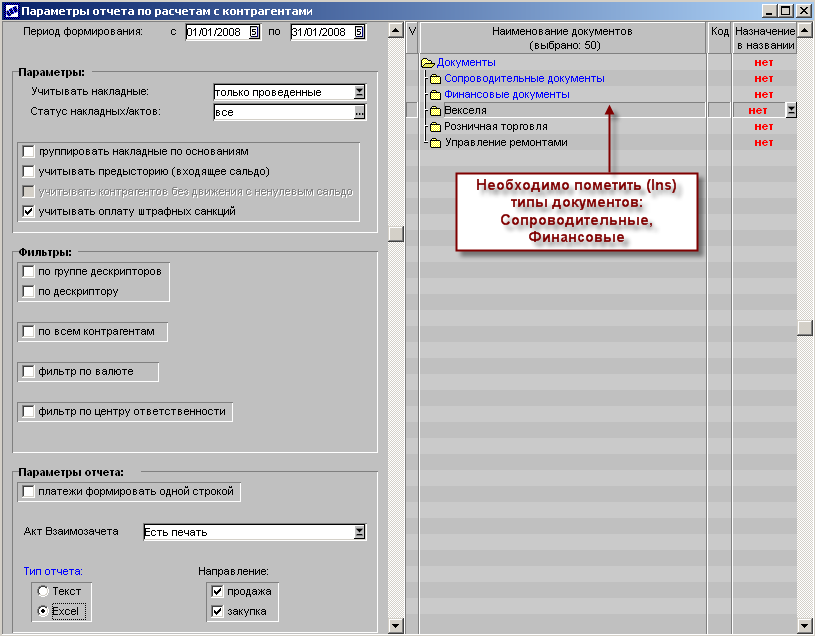This screenshot has width=815, height=636.
Task: Open Акт Взаимозачета dropdown
Action: [359, 532]
